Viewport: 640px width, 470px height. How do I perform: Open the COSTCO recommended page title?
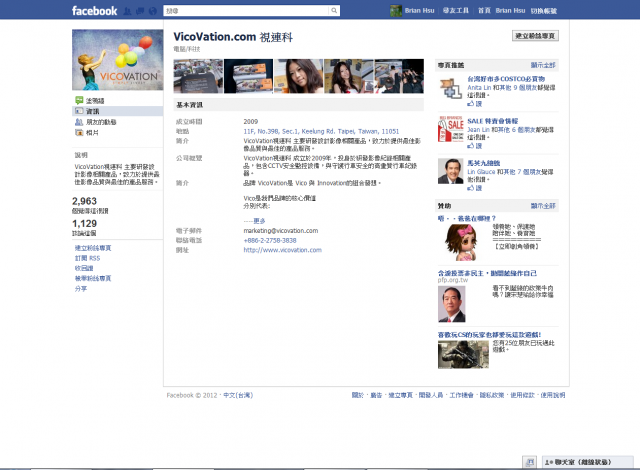pos(506,79)
